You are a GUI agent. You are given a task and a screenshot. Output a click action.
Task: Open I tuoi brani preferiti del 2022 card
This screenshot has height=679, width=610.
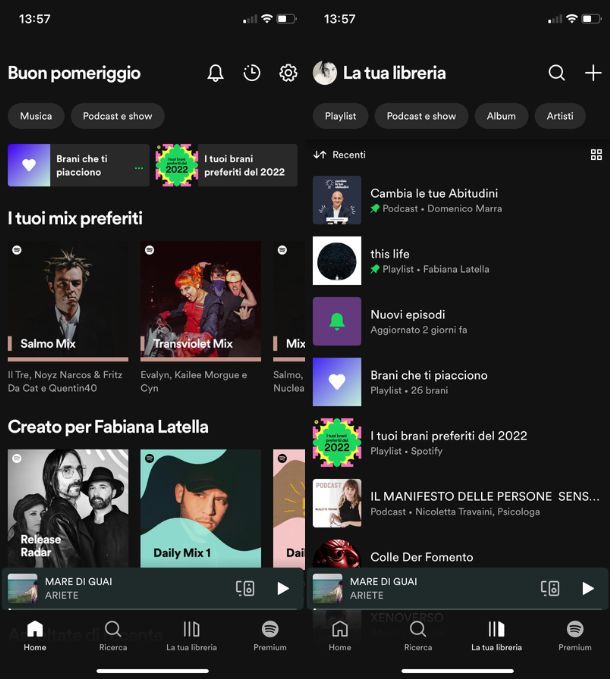226,165
